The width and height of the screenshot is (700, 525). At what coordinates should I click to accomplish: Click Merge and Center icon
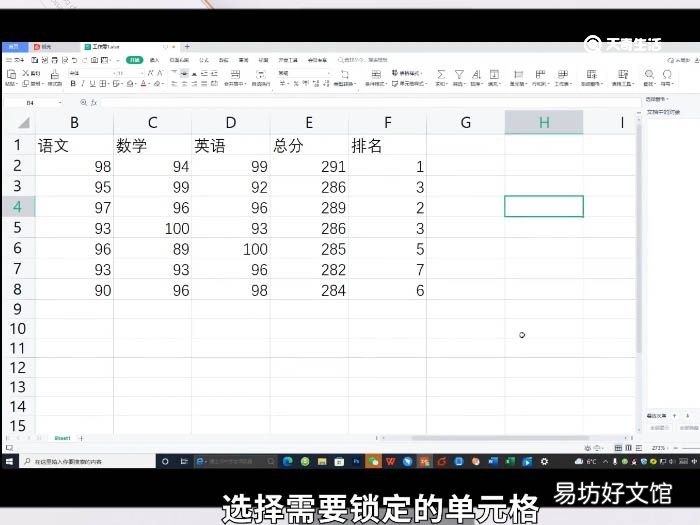coord(235,77)
